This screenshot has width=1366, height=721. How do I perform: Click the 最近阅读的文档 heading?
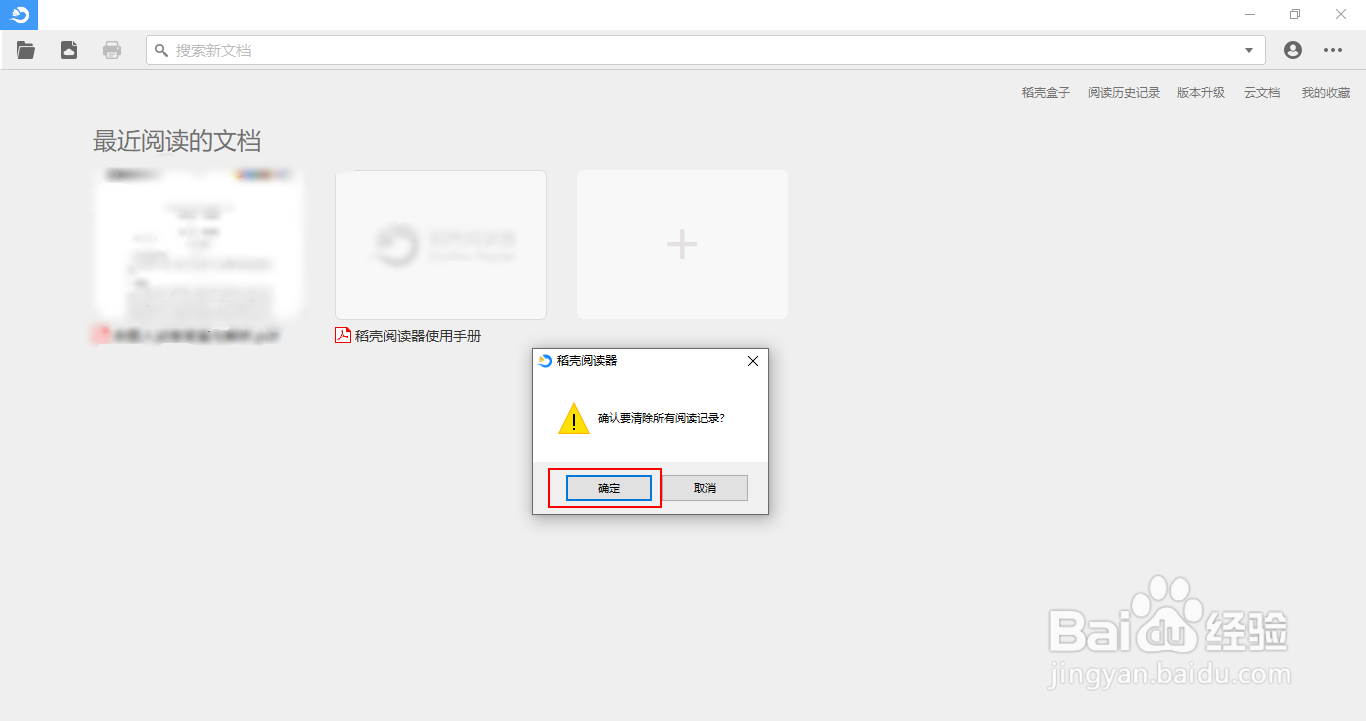[177, 141]
